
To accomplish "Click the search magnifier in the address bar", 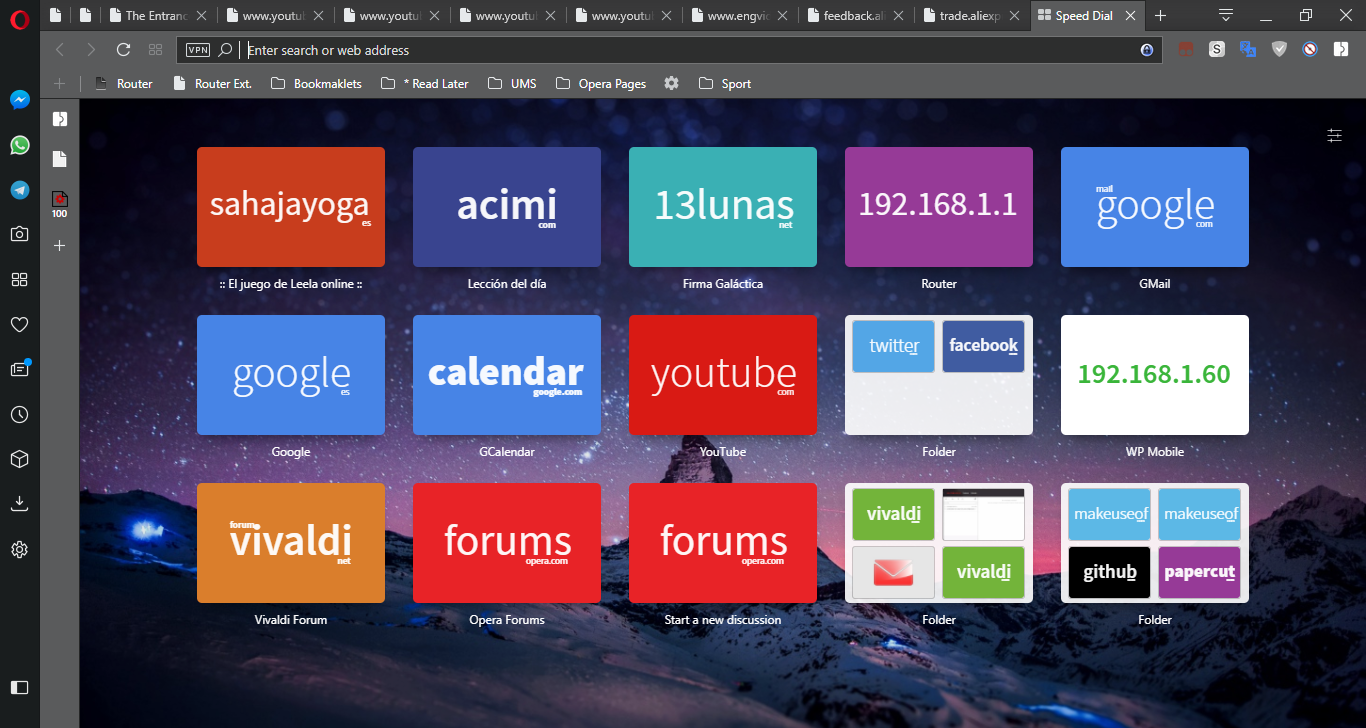I will click(225, 50).
